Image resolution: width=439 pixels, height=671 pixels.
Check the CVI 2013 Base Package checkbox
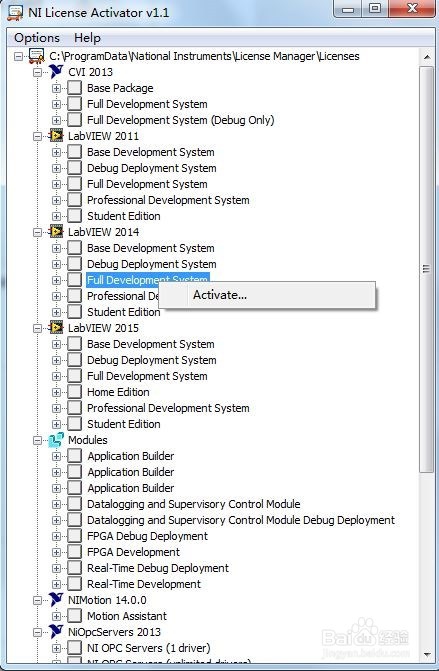coord(74,88)
